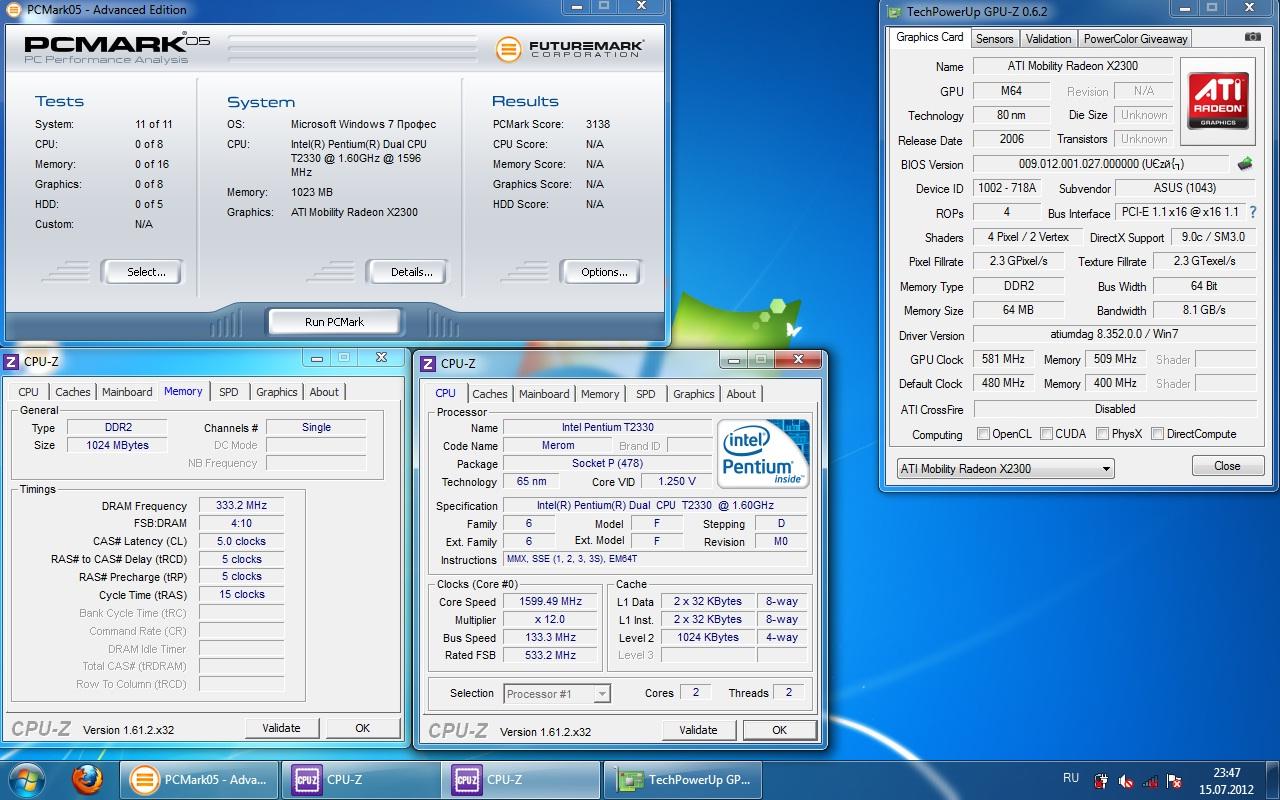Click the DRAM Frequency 333.2 MHz value
Screen dimensions: 1280x800
coord(241,505)
